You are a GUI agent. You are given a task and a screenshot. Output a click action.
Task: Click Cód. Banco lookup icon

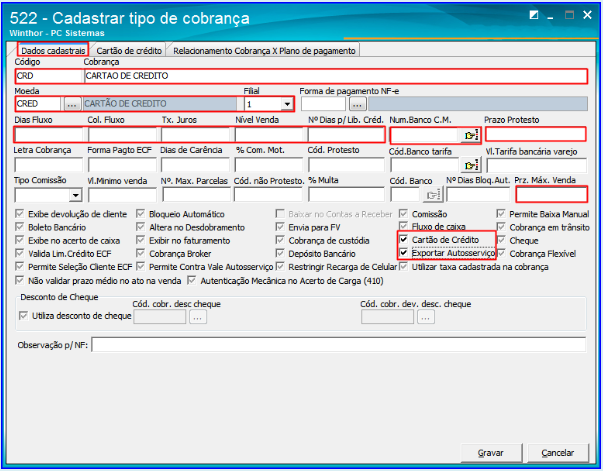[x=431, y=195]
